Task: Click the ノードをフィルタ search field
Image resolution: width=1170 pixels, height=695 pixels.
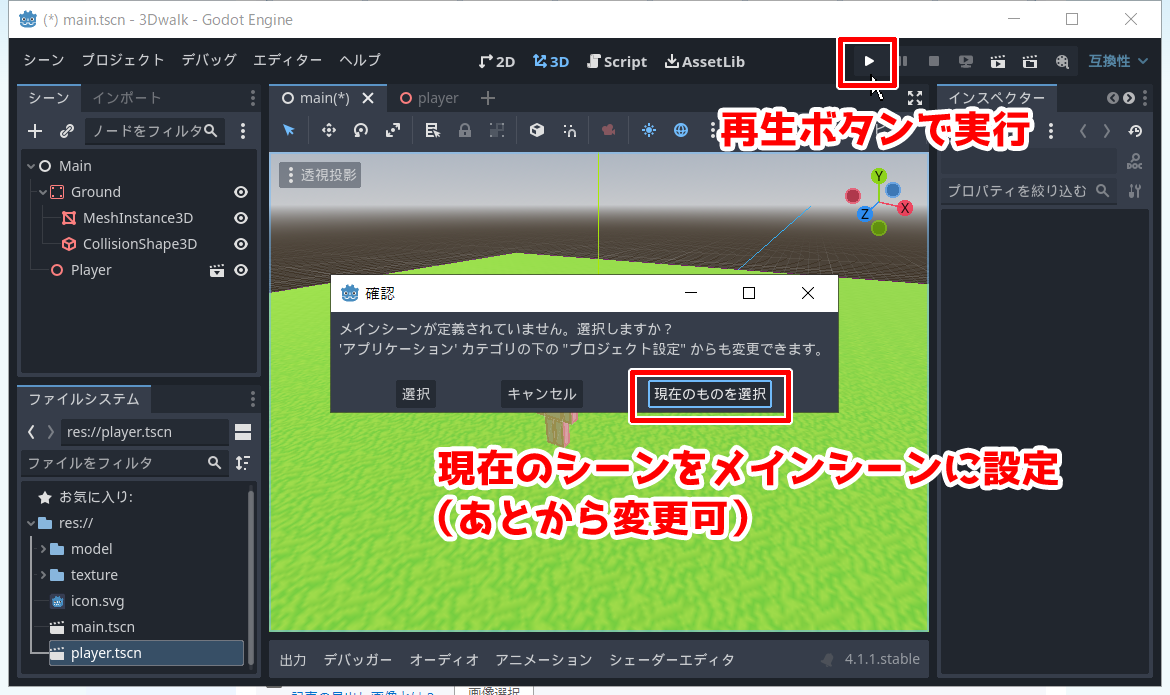Action: (x=154, y=131)
